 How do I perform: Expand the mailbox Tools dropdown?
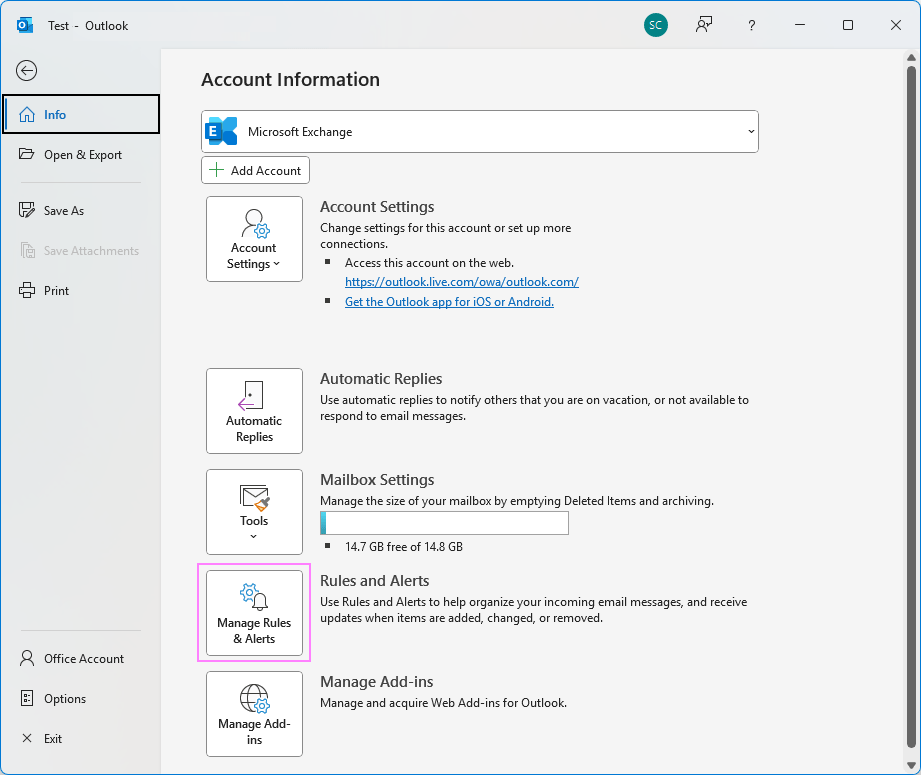[x=254, y=512]
